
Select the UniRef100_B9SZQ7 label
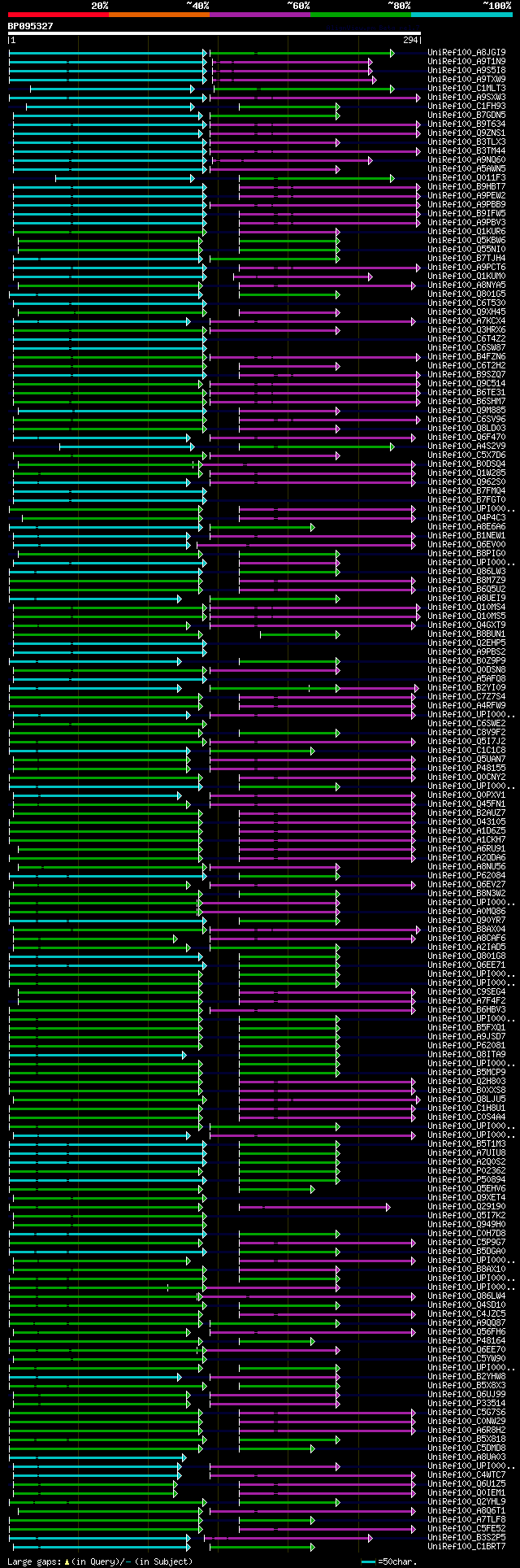(x=466, y=375)
